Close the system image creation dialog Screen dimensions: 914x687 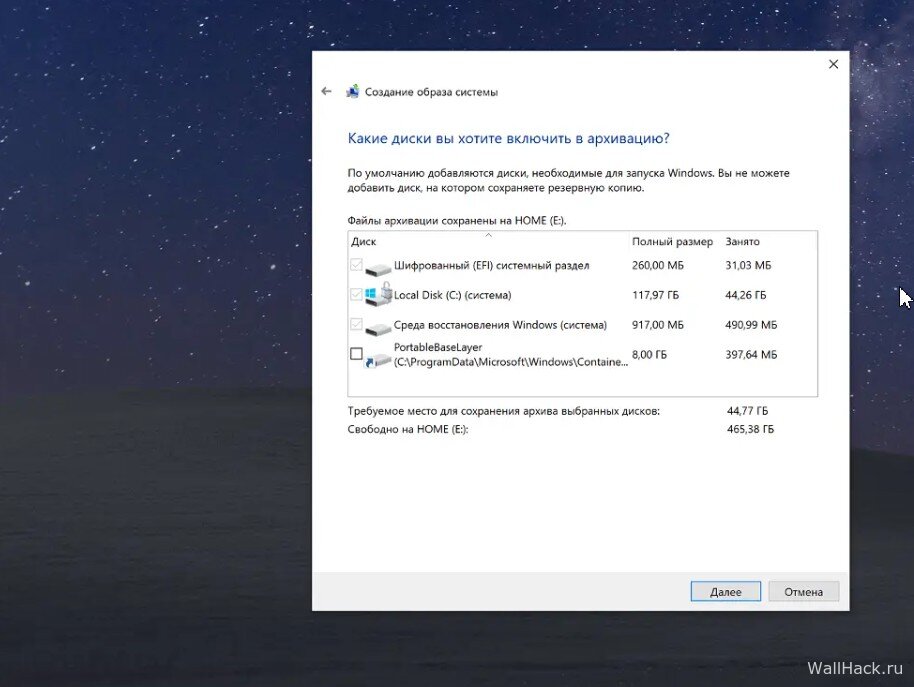(833, 64)
